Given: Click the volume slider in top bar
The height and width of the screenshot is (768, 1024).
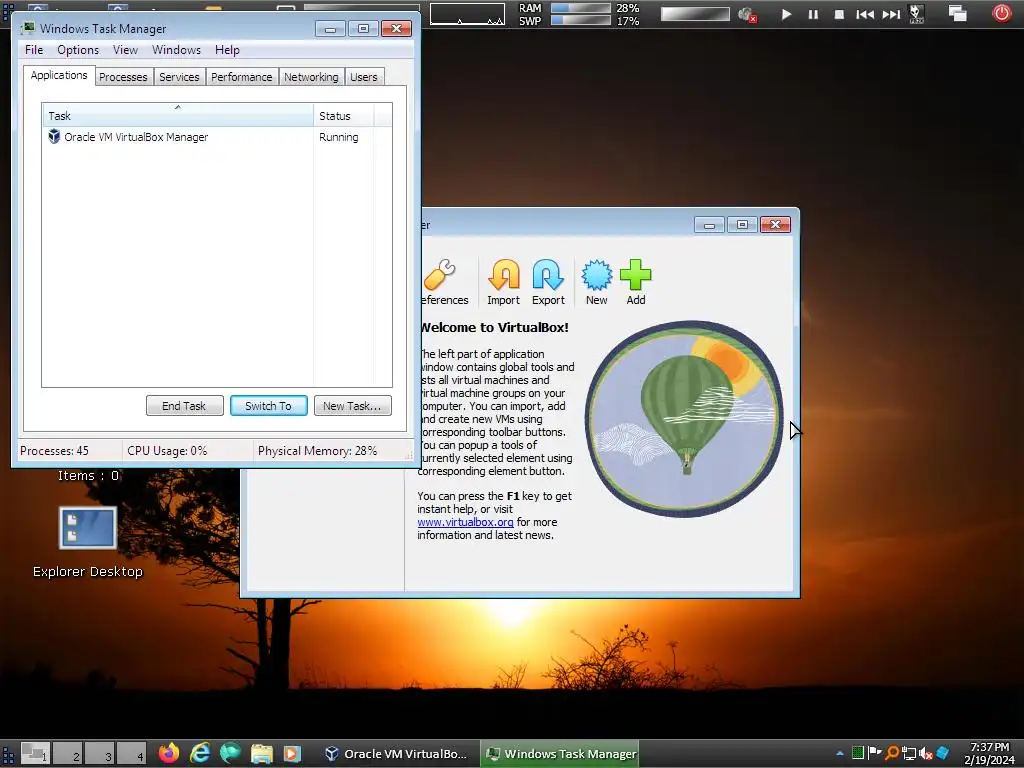Looking at the screenshot, I should point(695,14).
